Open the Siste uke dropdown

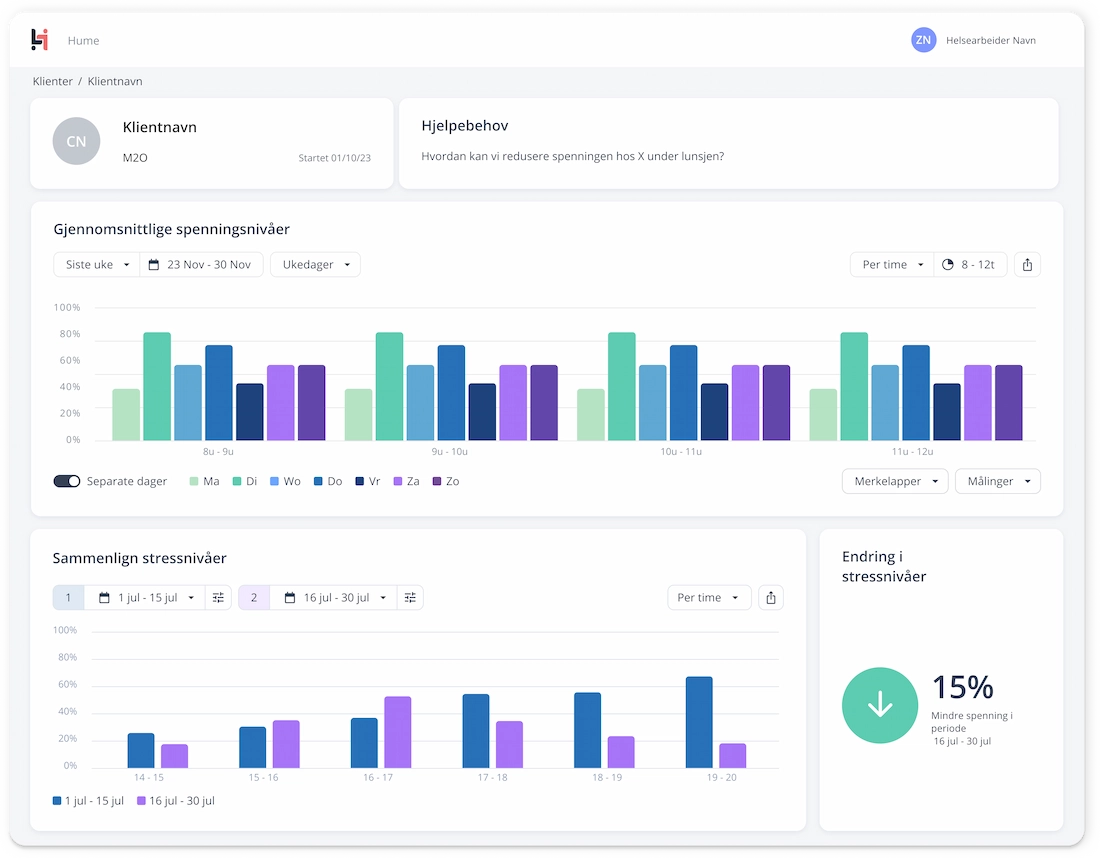click(x=96, y=264)
